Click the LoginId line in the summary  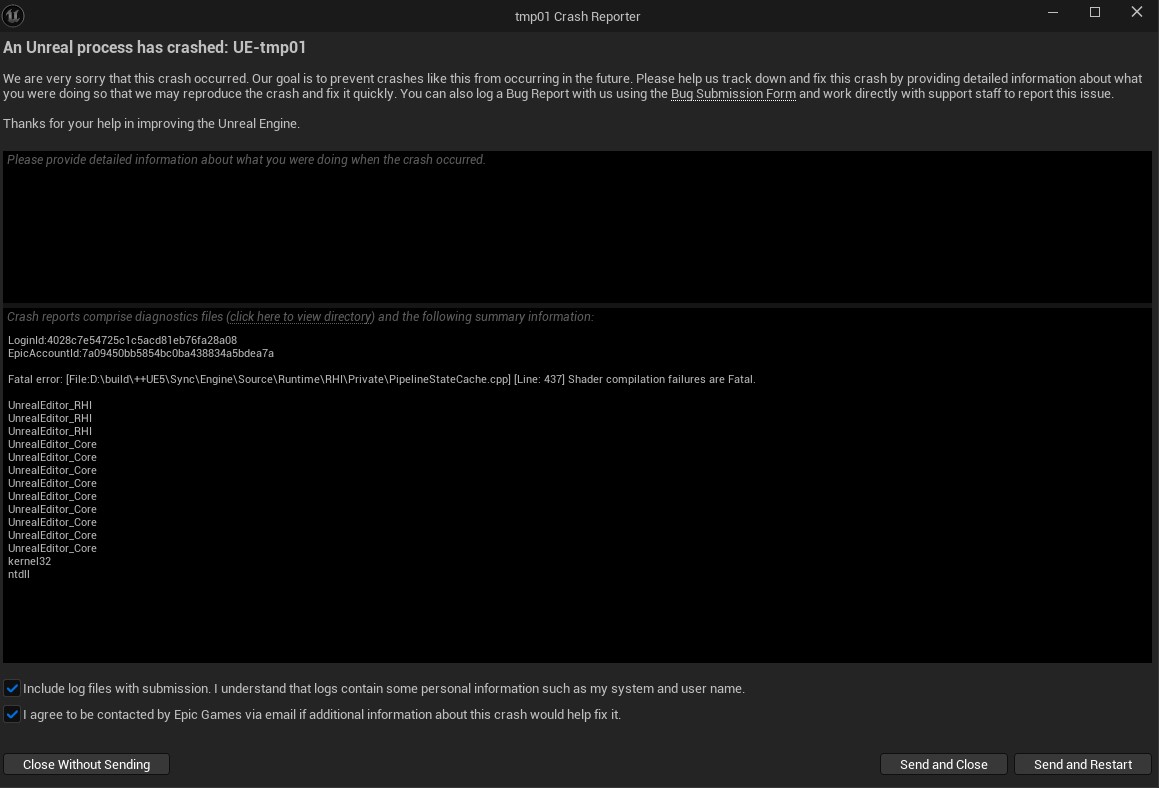[x=123, y=340]
